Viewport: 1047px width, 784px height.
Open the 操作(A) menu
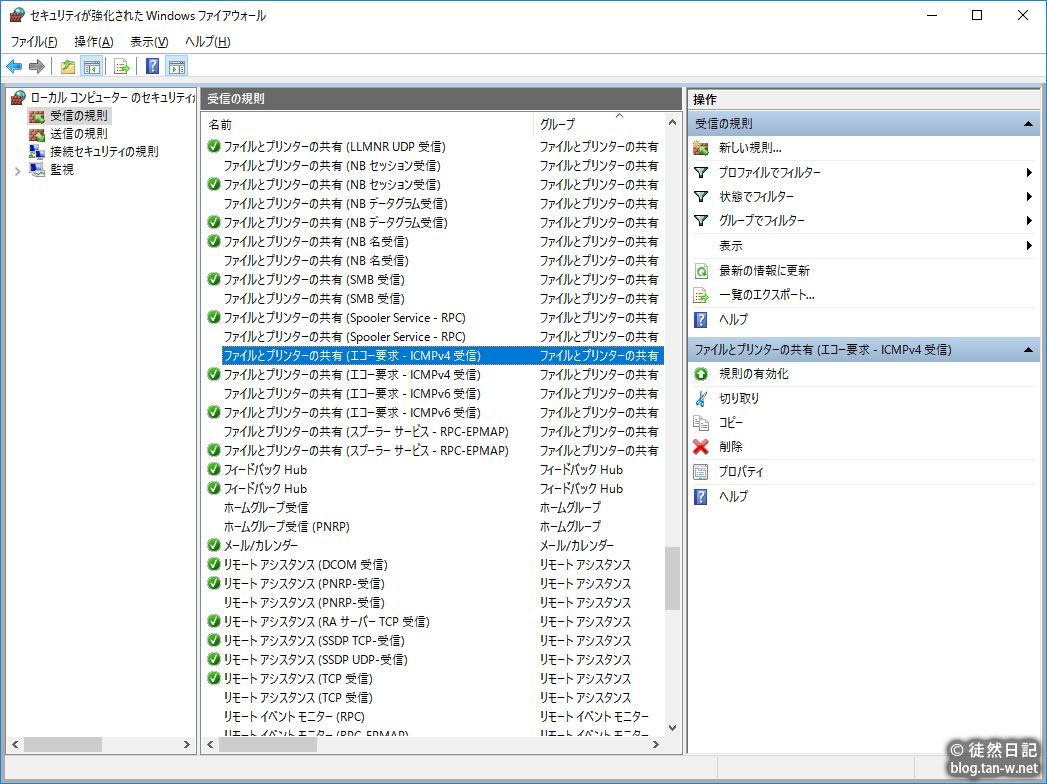tap(93, 41)
